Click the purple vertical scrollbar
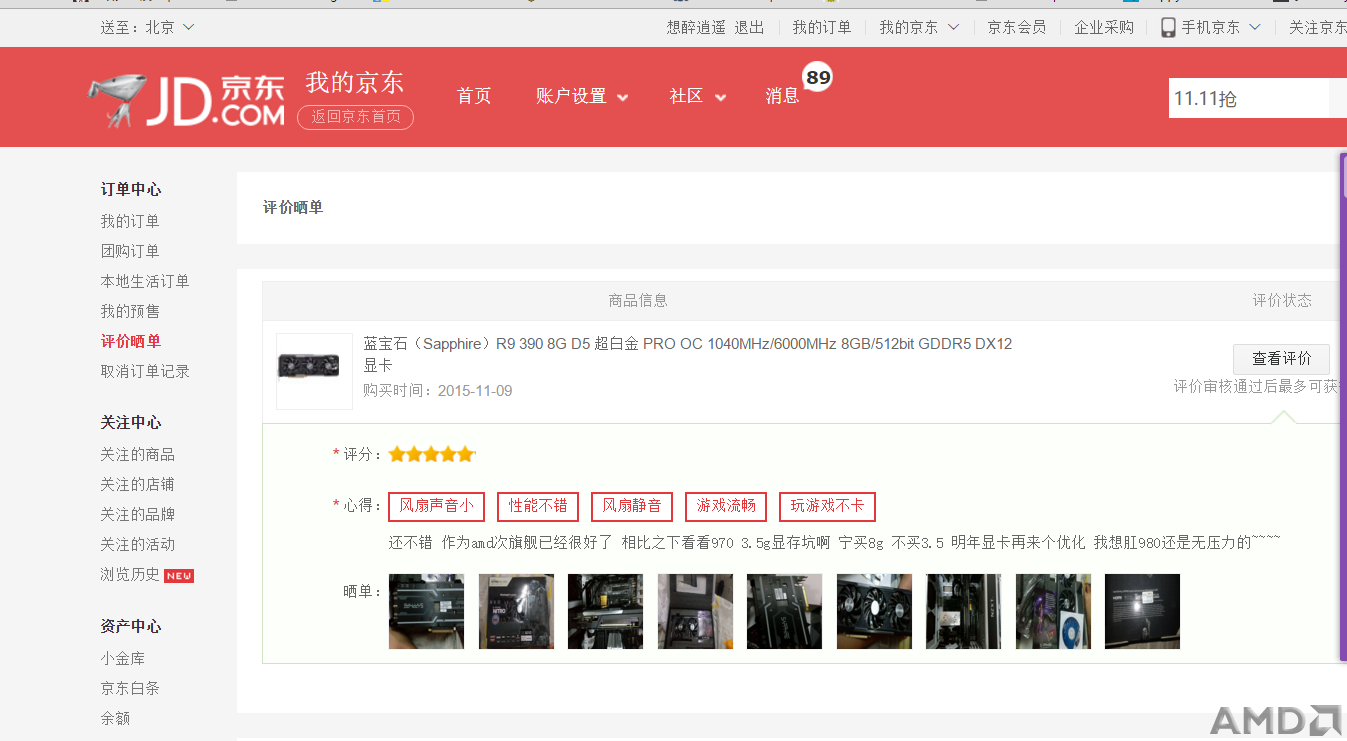 tap(1343, 407)
